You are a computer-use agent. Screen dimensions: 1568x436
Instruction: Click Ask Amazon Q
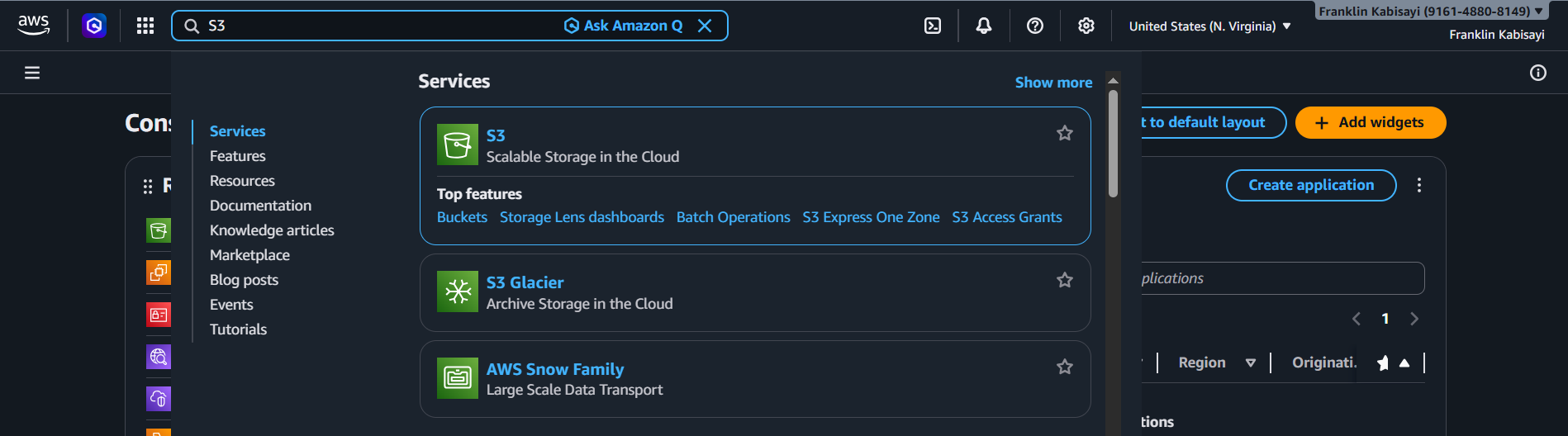[x=624, y=26]
